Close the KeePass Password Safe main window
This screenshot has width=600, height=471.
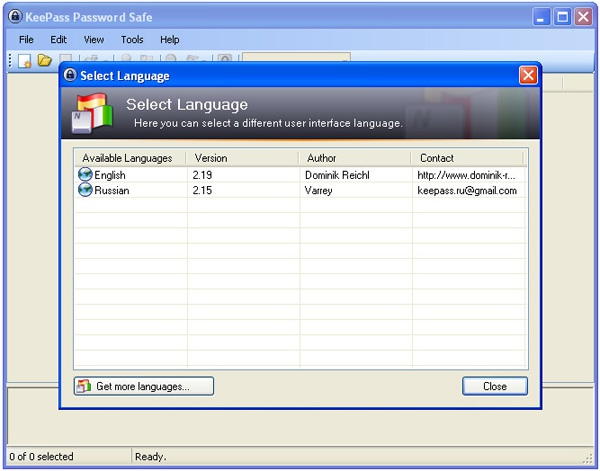point(584,17)
